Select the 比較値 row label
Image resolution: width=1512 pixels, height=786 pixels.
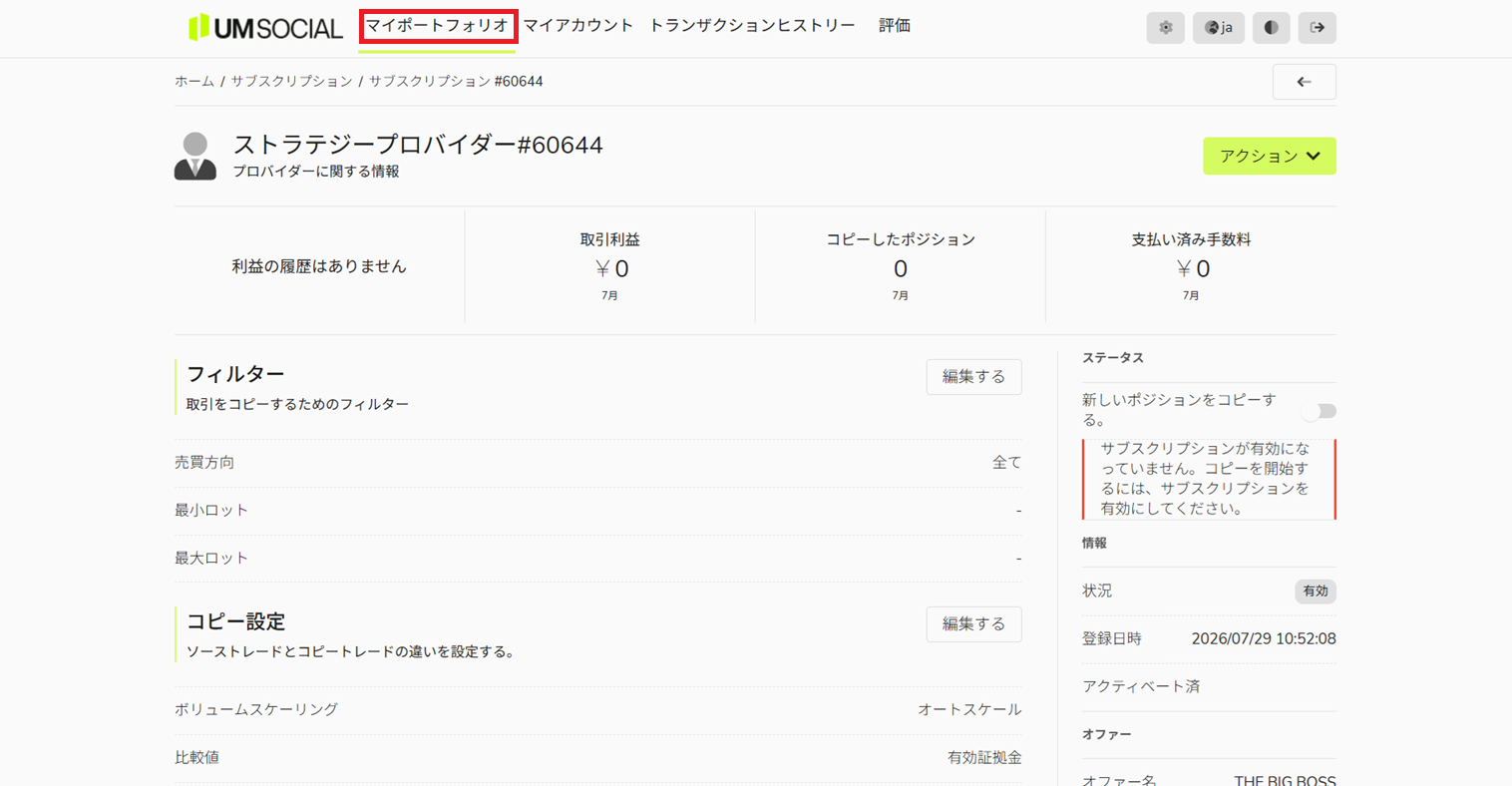pos(196,758)
